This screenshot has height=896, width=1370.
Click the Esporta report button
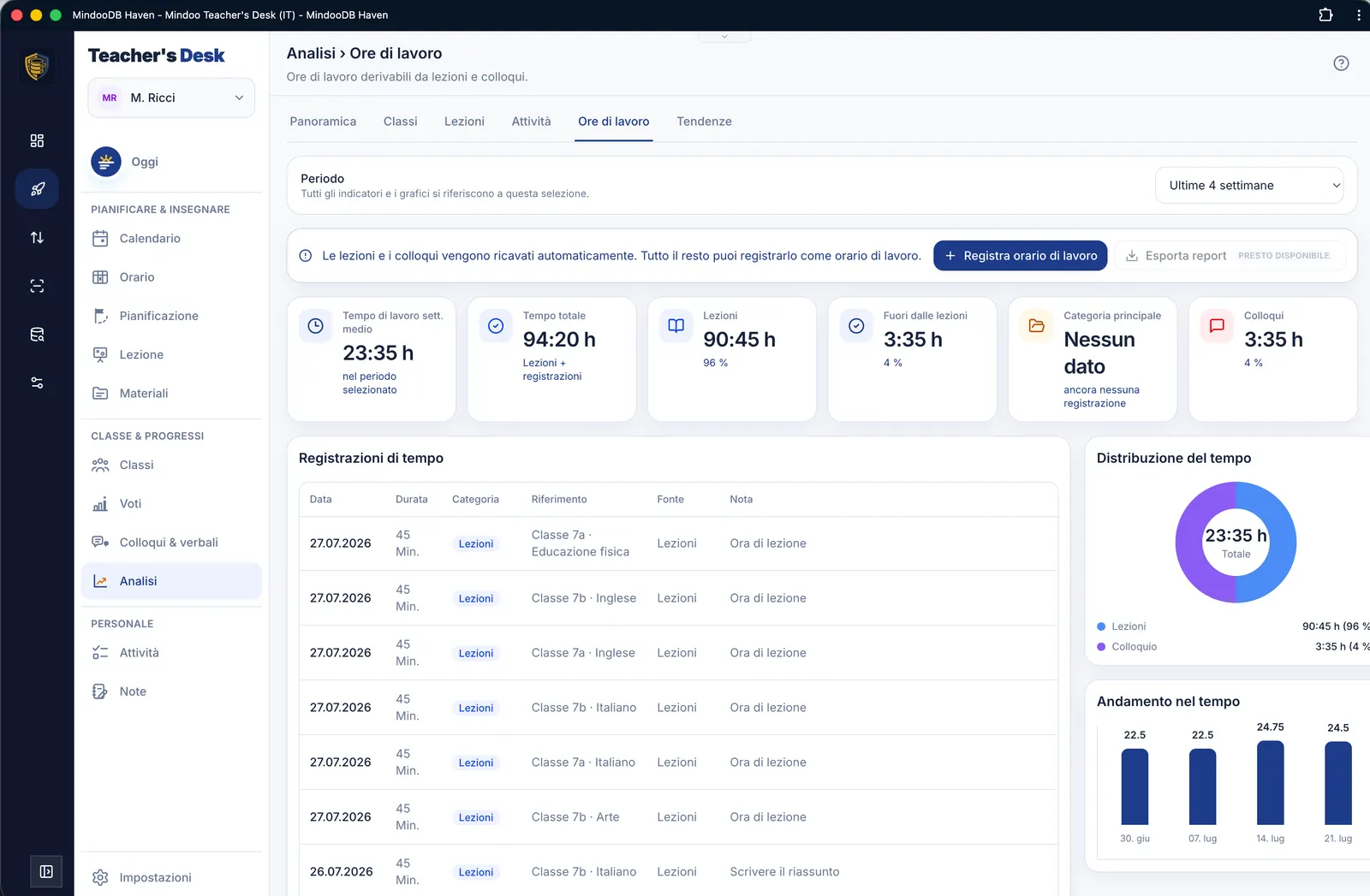click(x=1229, y=256)
